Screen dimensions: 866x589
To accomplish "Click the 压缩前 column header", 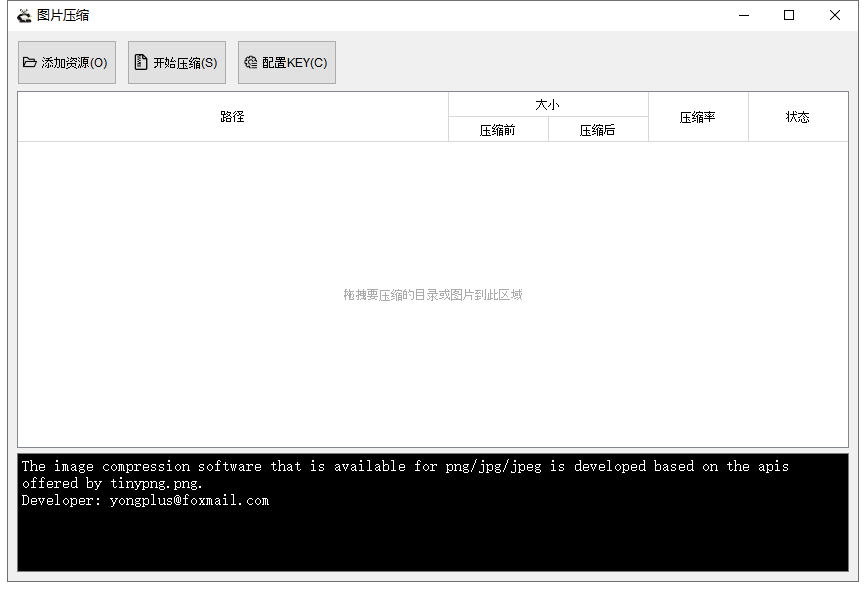I will (x=498, y=130).
